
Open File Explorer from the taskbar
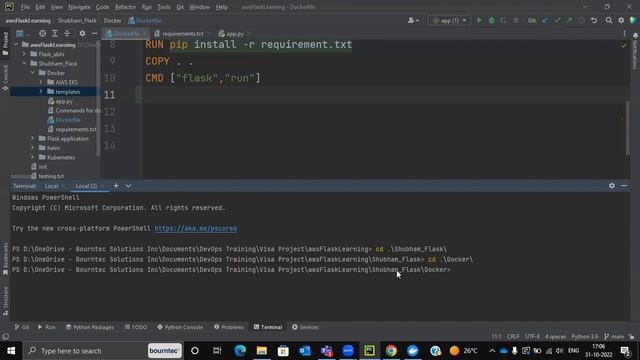[x=262, y=351]
